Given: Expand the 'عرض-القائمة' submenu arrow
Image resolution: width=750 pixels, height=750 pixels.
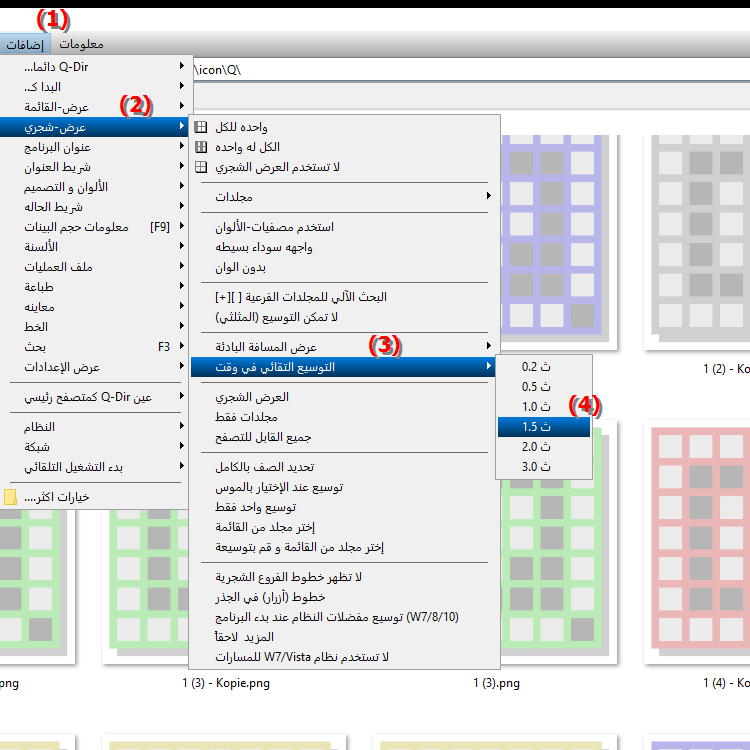Looking at the screenshot, I should (182, 106).
